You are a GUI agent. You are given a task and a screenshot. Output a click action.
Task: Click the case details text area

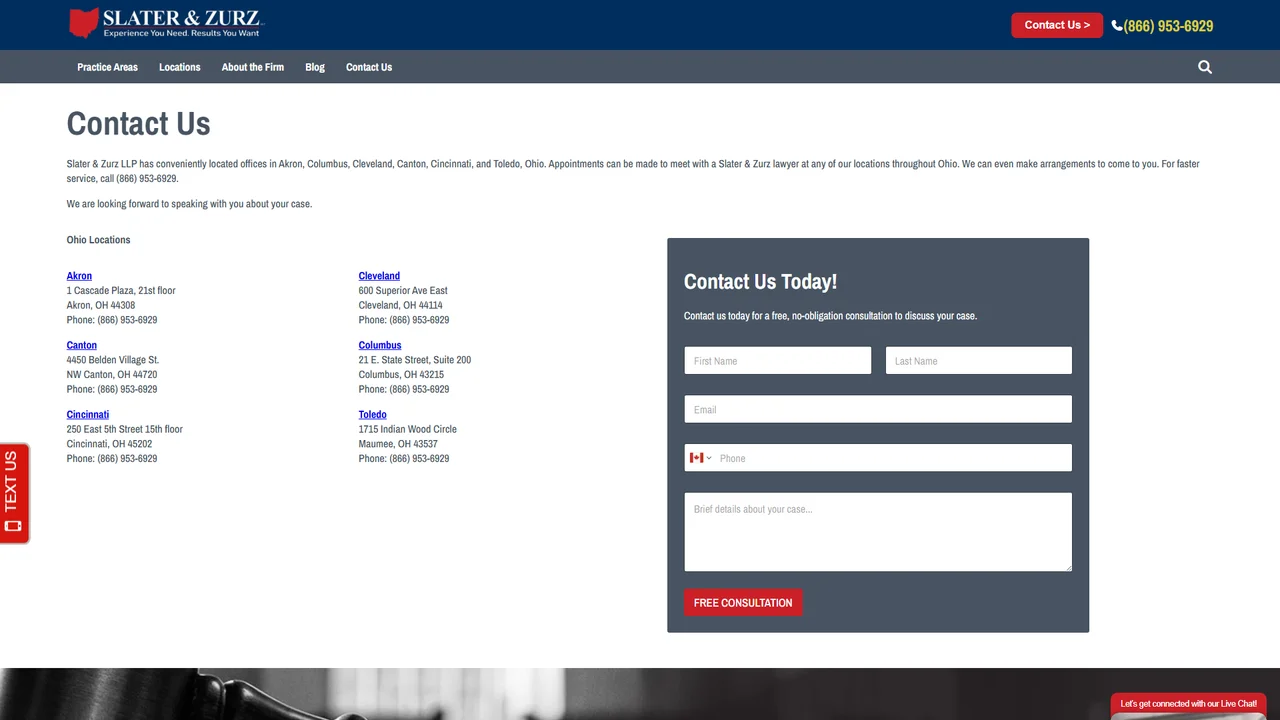coord(878,532)
